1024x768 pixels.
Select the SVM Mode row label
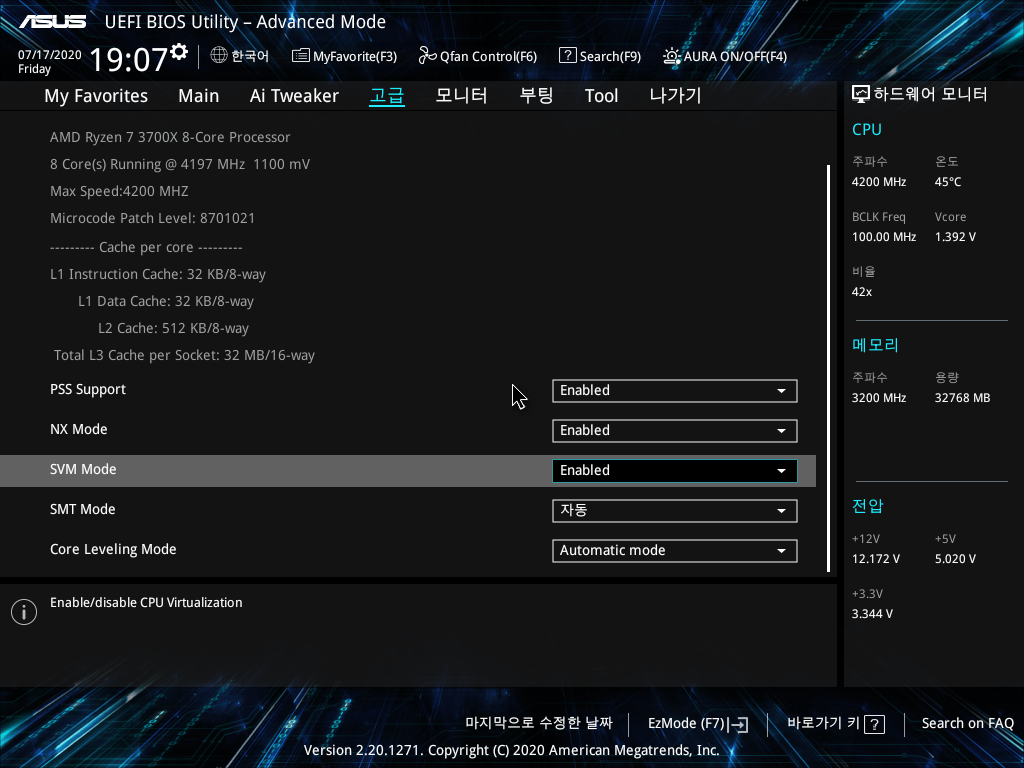point(83,470)
